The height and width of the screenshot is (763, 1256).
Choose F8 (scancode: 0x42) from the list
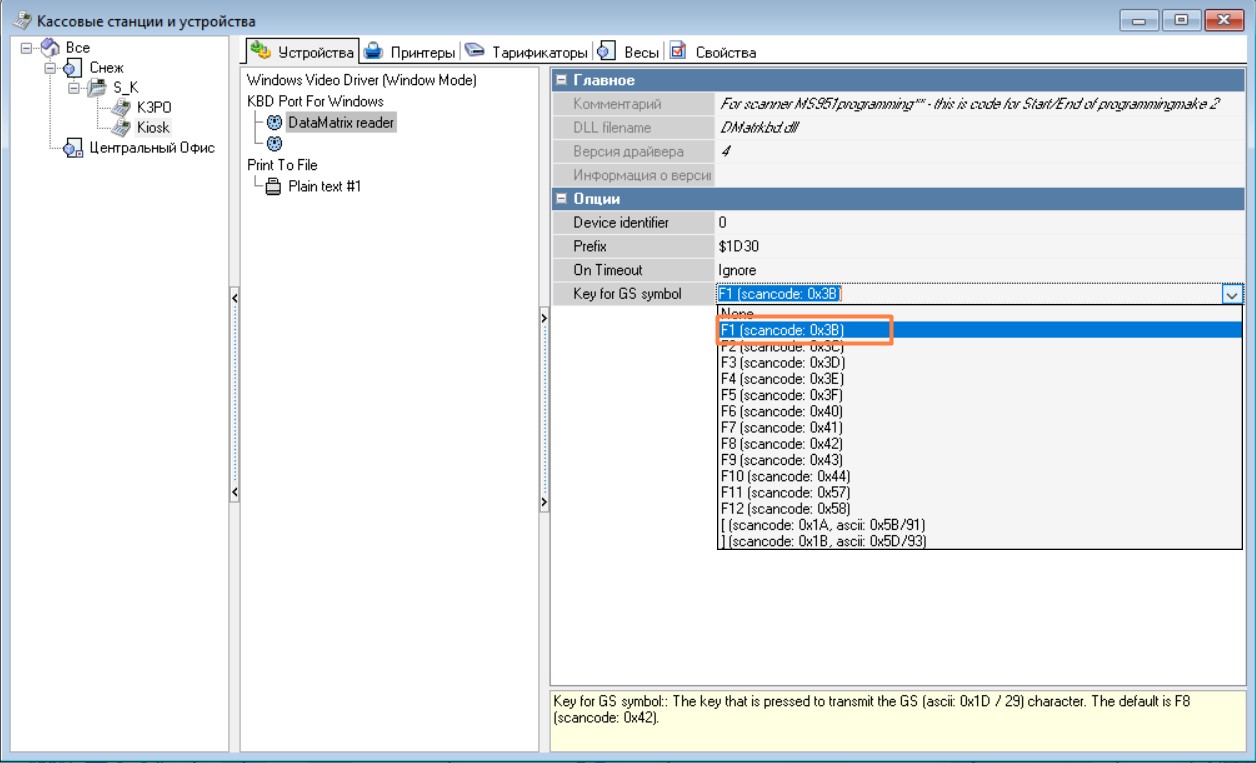point(781,443)
